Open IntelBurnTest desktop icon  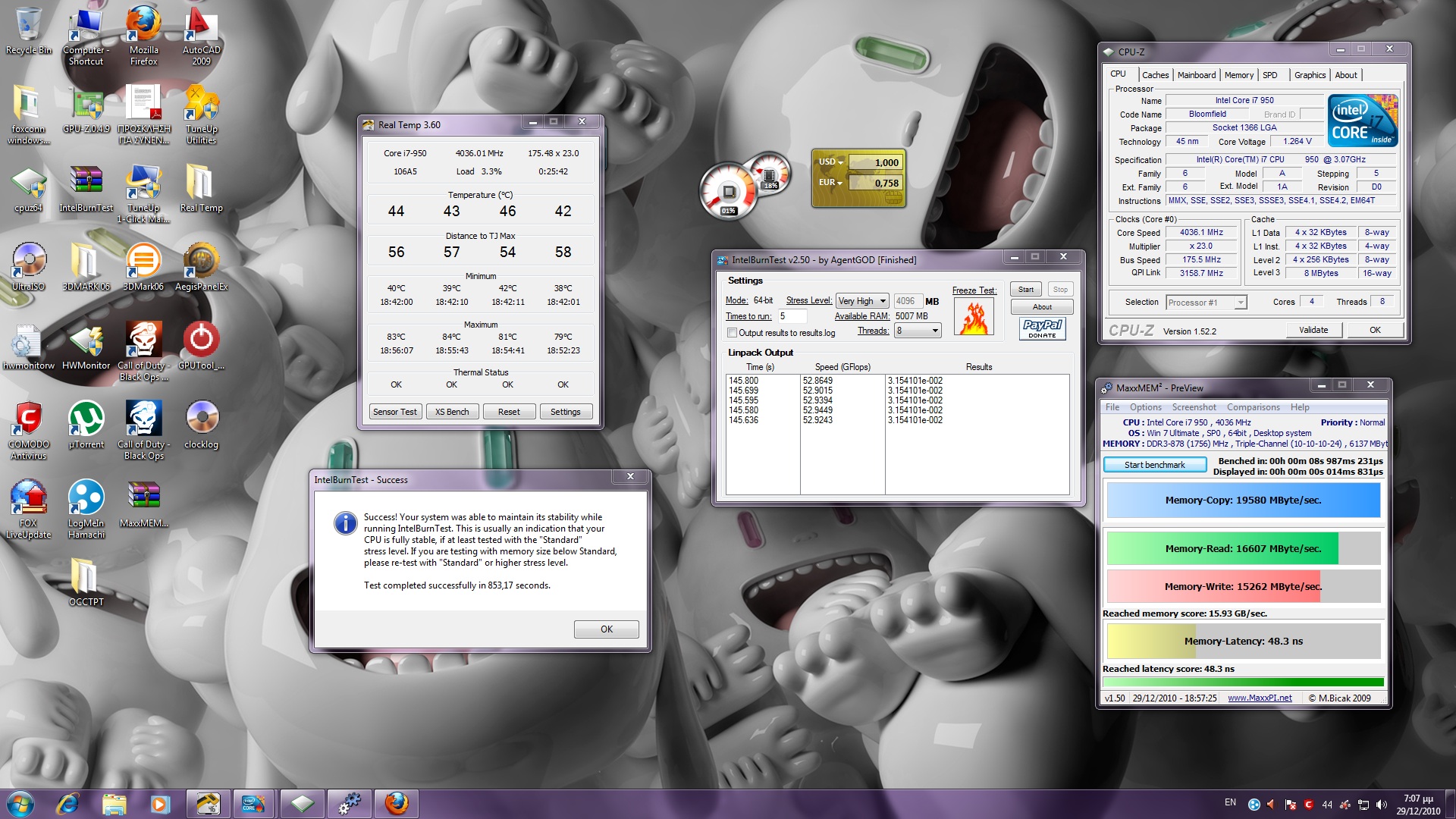point(86,190)
